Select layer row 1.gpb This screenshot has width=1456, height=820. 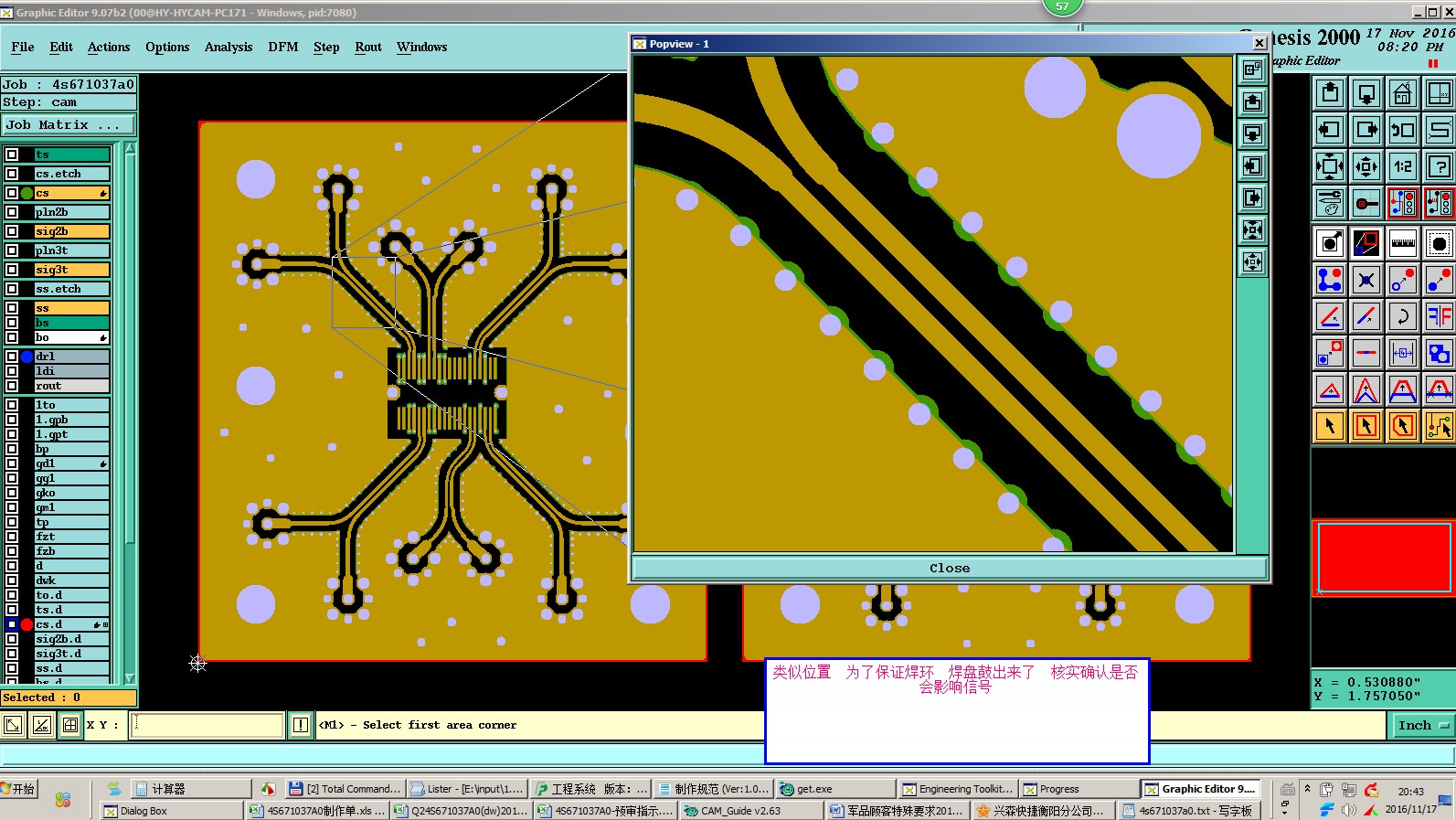pos(71,420)
